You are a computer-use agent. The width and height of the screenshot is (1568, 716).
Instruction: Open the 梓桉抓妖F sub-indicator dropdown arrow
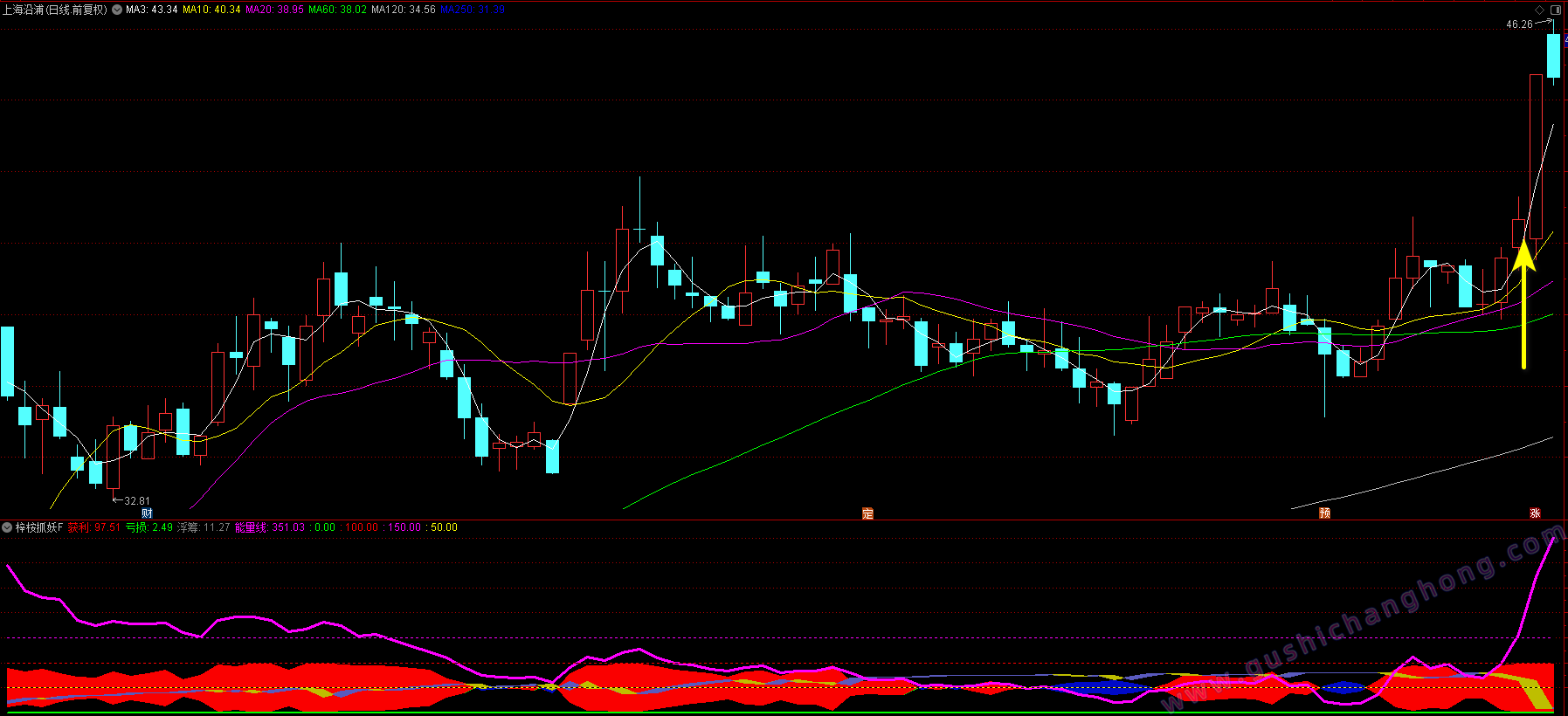(7, 527)
